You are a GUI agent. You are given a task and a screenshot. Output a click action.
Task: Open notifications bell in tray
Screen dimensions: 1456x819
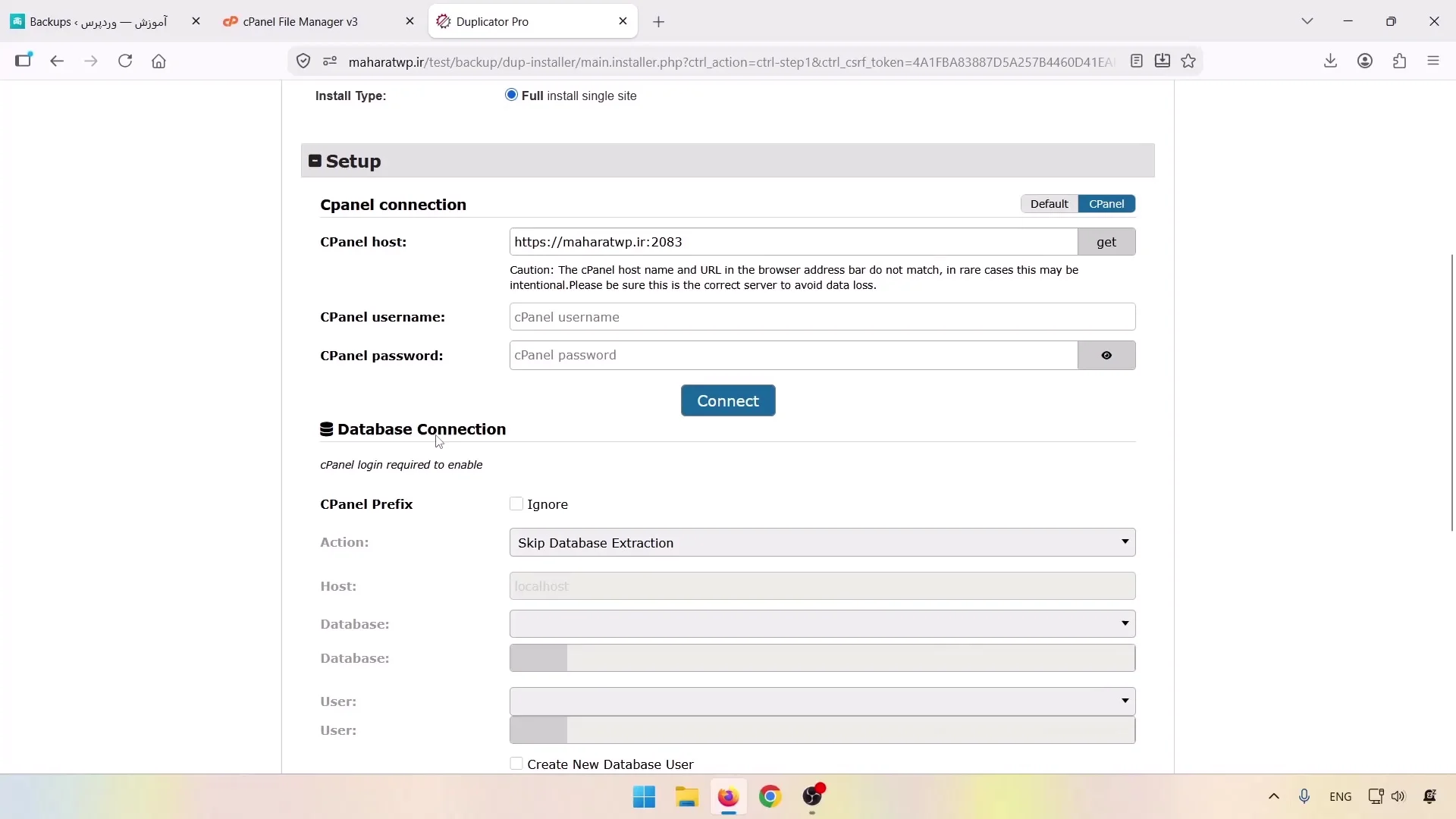(1430, 796)
